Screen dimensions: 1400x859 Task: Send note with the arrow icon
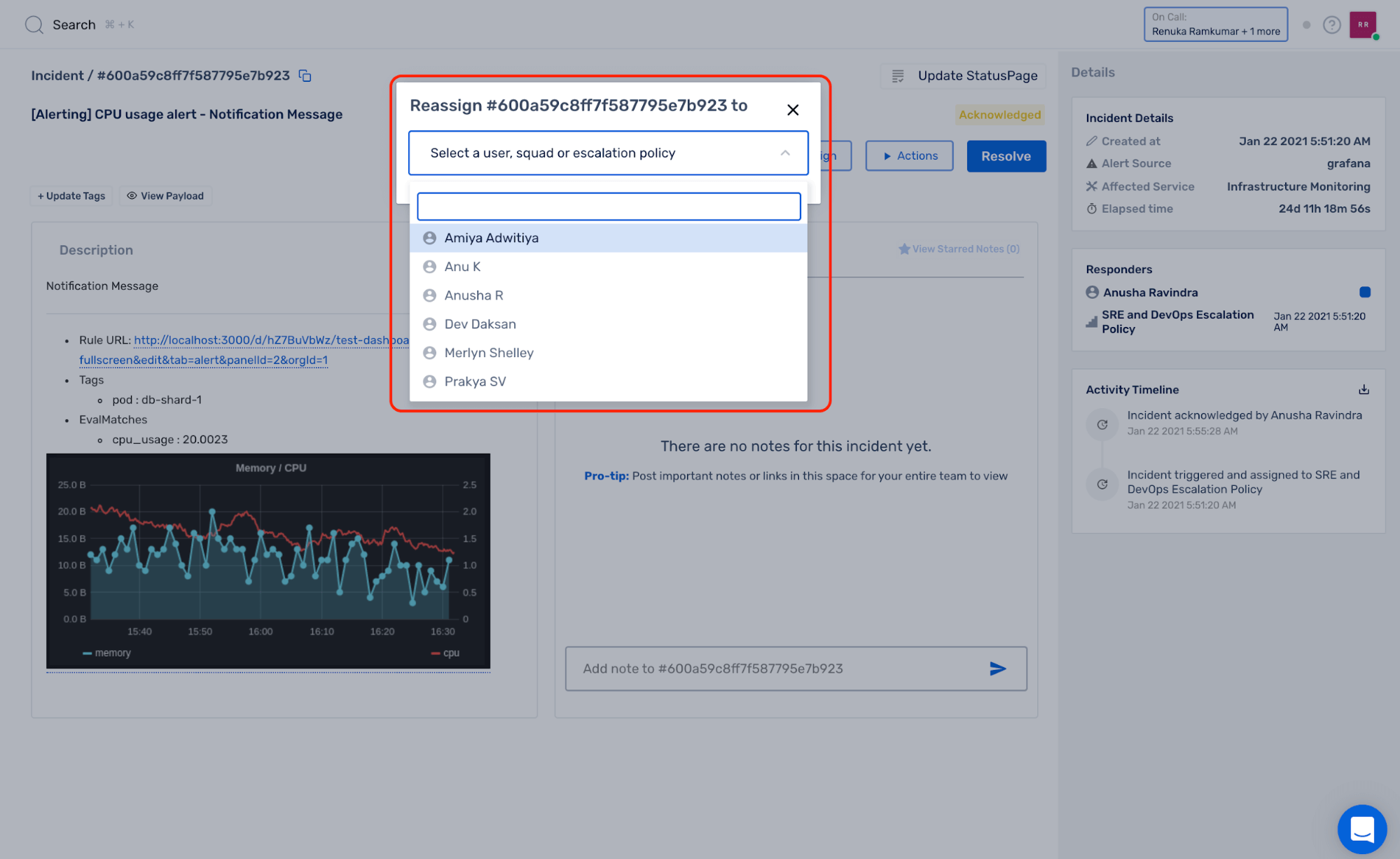[997, 669]
